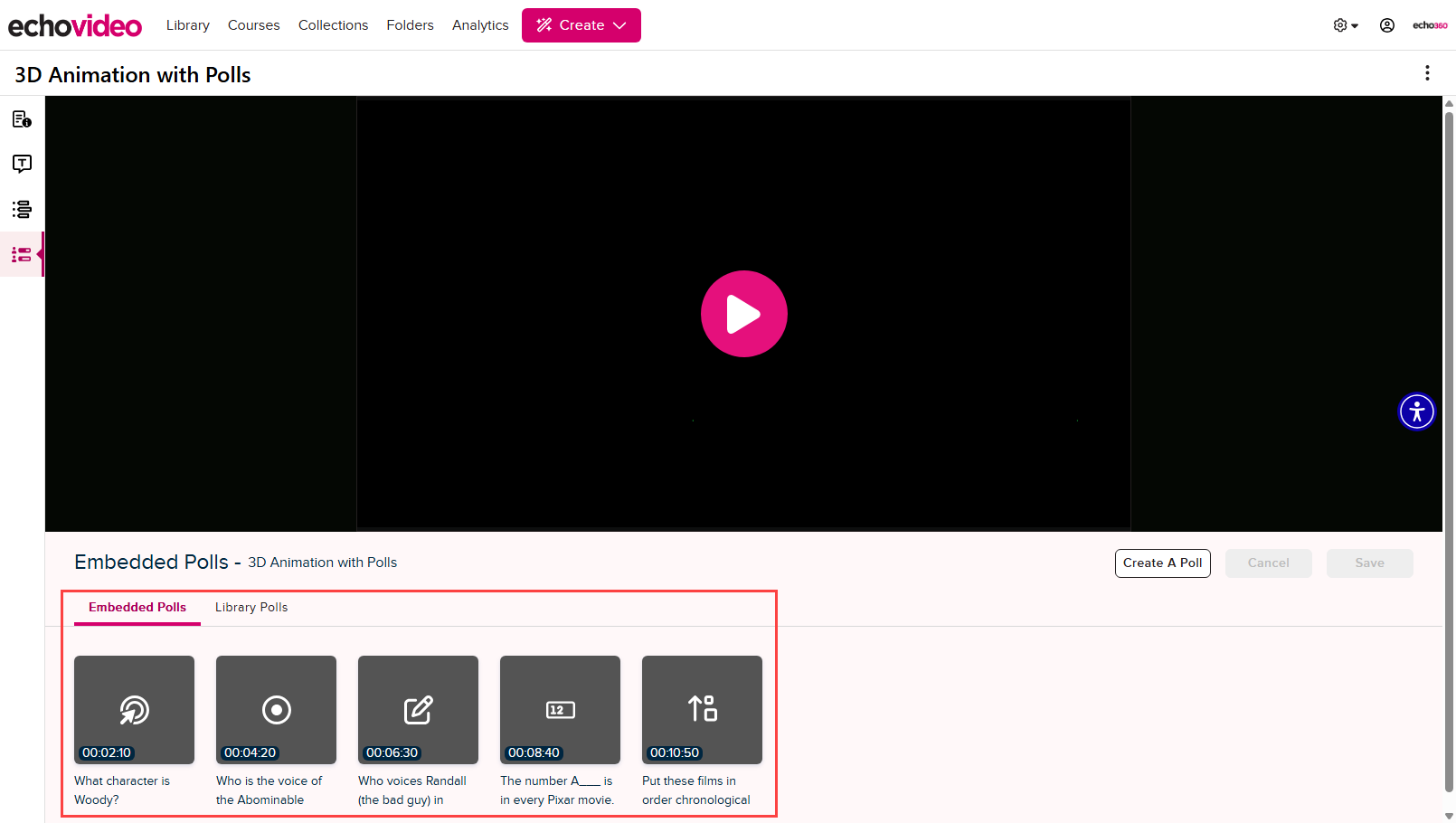Screen dimensions: 1456x823
Task: Click the echo360 logo at top right
Action: pos(1430,25)
